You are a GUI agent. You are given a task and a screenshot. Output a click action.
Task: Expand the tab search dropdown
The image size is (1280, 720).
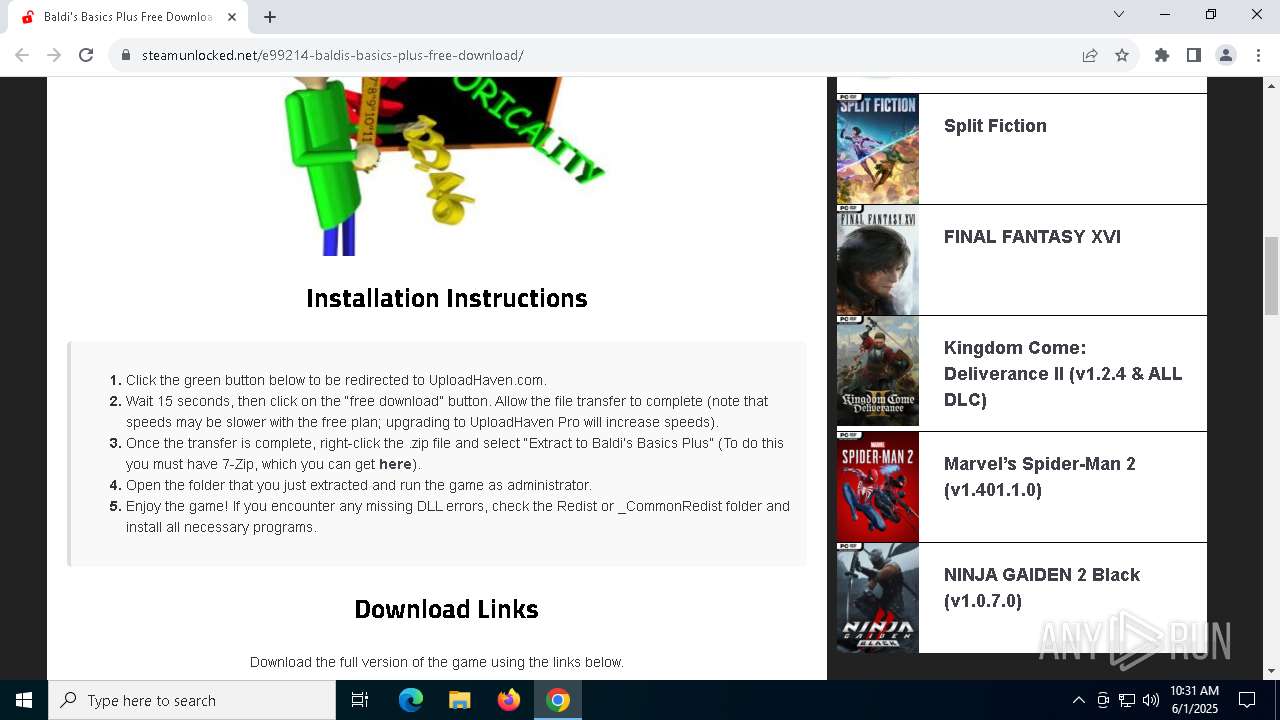point(1119,14)
